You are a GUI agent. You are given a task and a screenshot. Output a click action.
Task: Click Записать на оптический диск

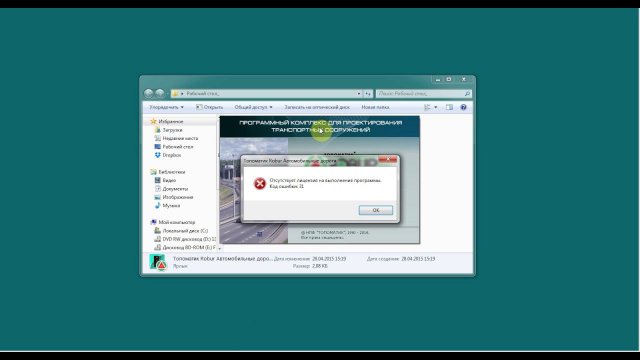pos(317,107)
